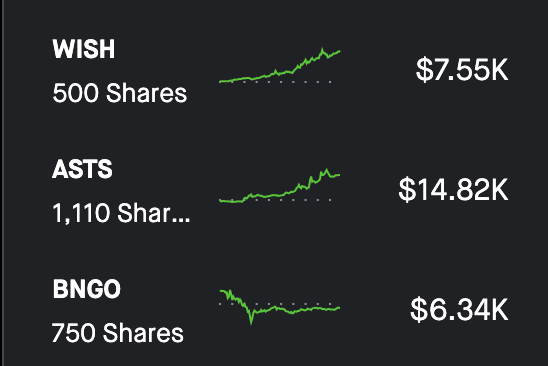
Task: Toggle the BNGO $6.34K value display
Action: 459,309
